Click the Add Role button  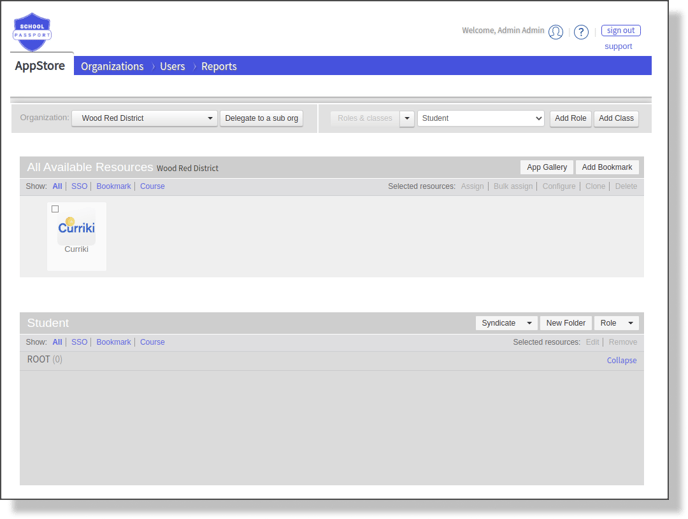tap(570, 118)
